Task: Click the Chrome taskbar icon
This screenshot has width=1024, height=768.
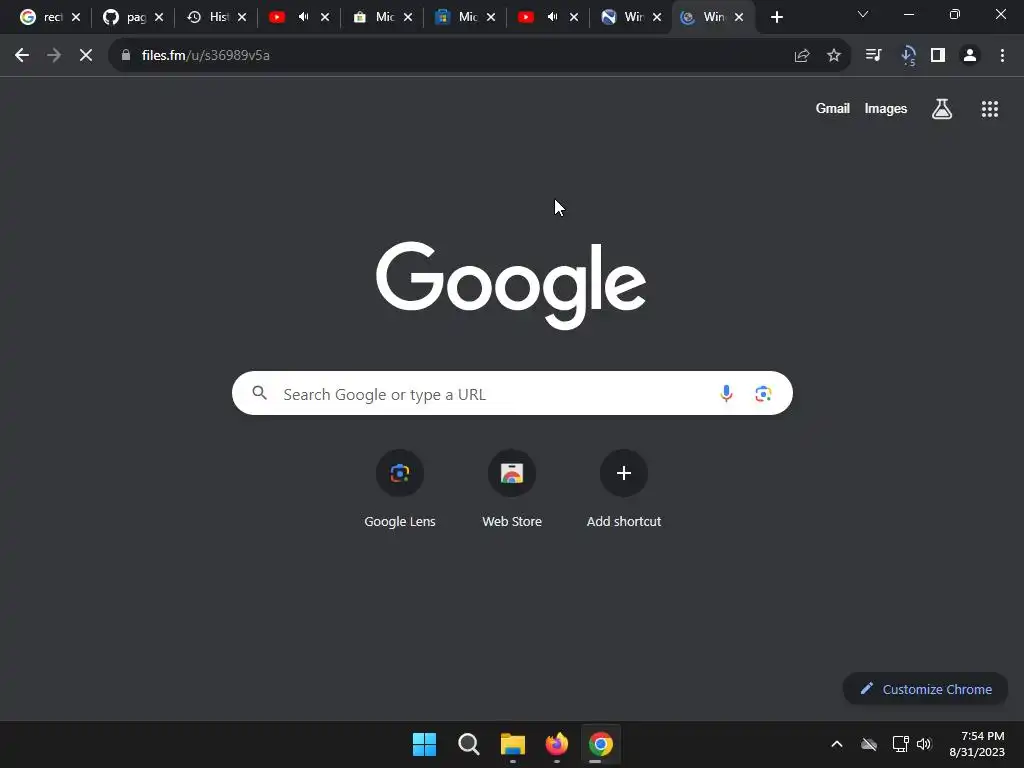Action: [601, 744]
